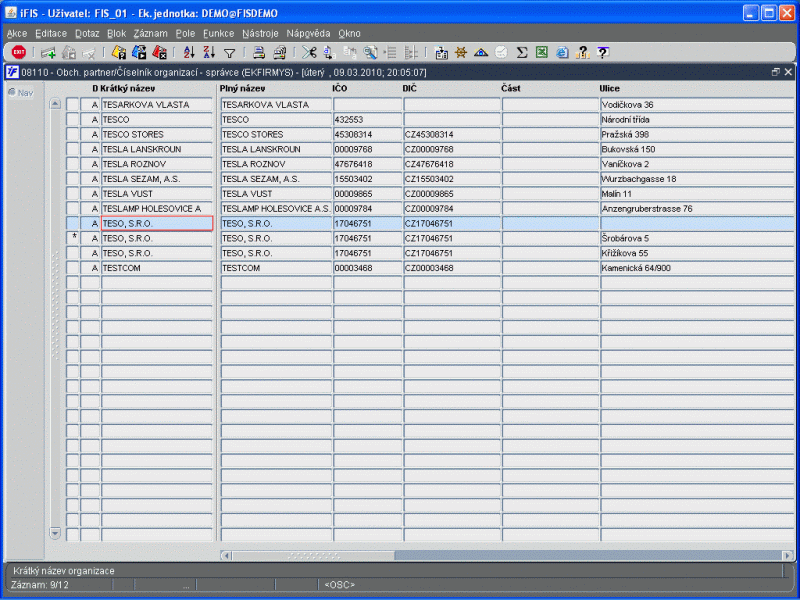Click the internet browser icon
Viewport: 800px width, 600px height.
point(562,52)
